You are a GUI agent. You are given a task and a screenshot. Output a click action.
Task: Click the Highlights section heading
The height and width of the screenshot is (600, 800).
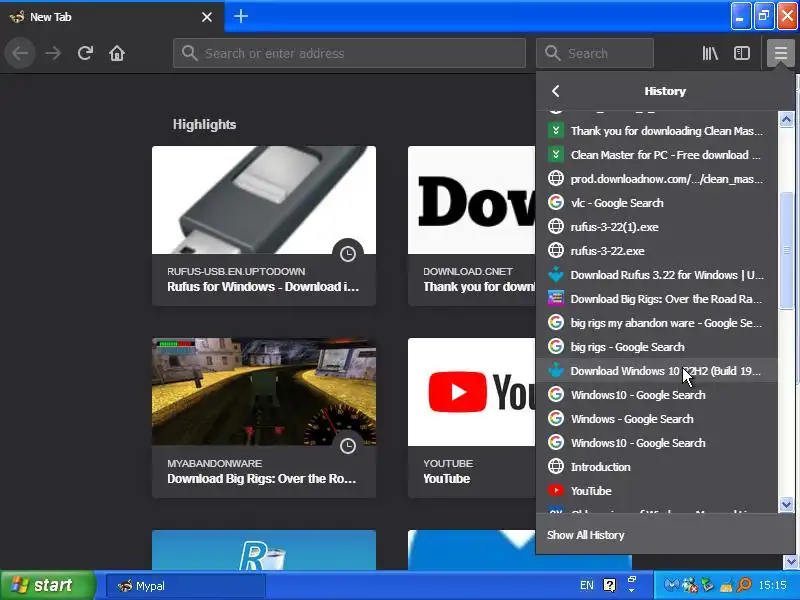tap(204, 125)
